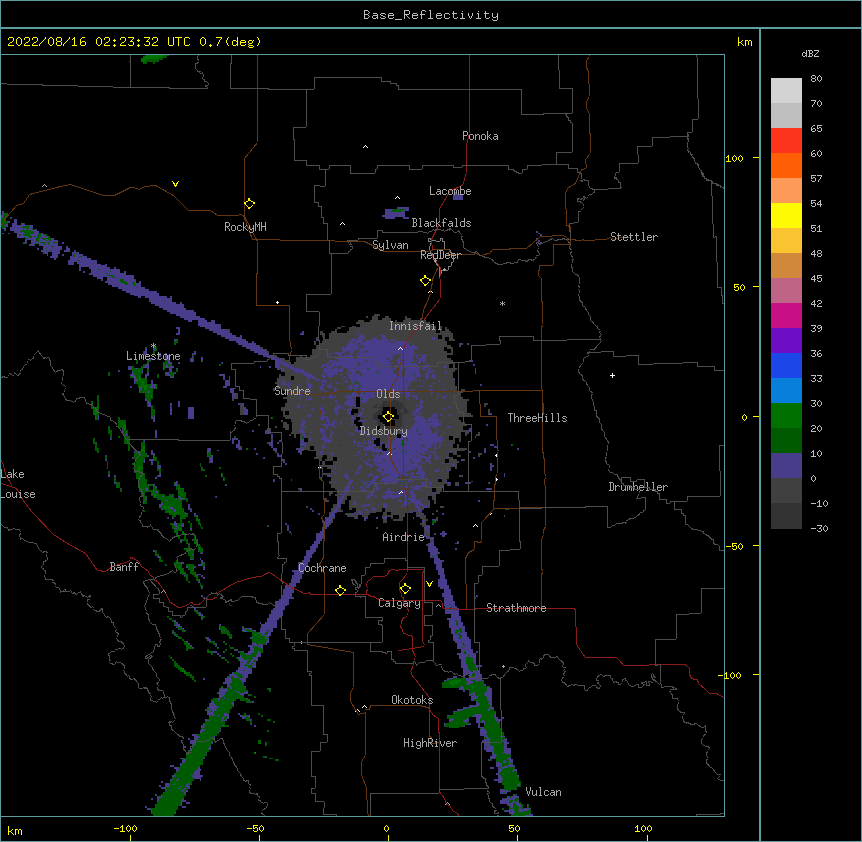The image size is (862, 842).
Task: Select the Cochrane label
Action: point(322,568)
